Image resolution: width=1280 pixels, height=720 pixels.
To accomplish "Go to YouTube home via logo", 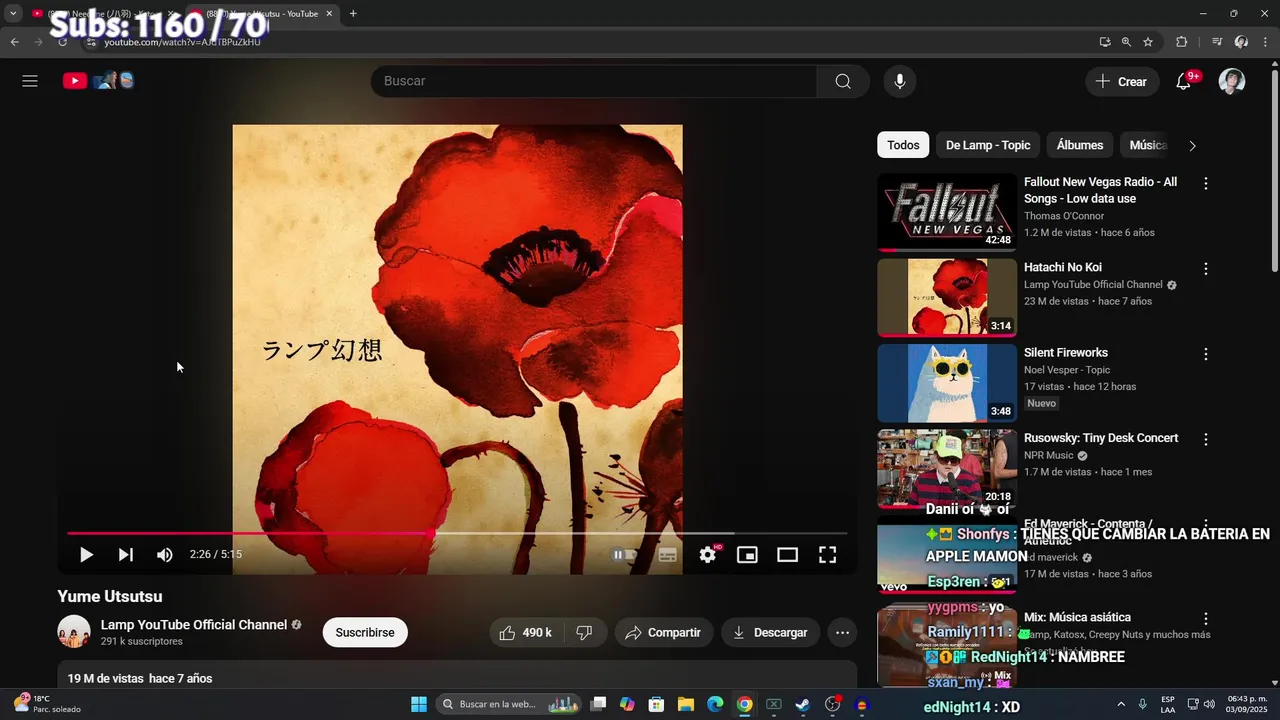I will pos(98,81).
